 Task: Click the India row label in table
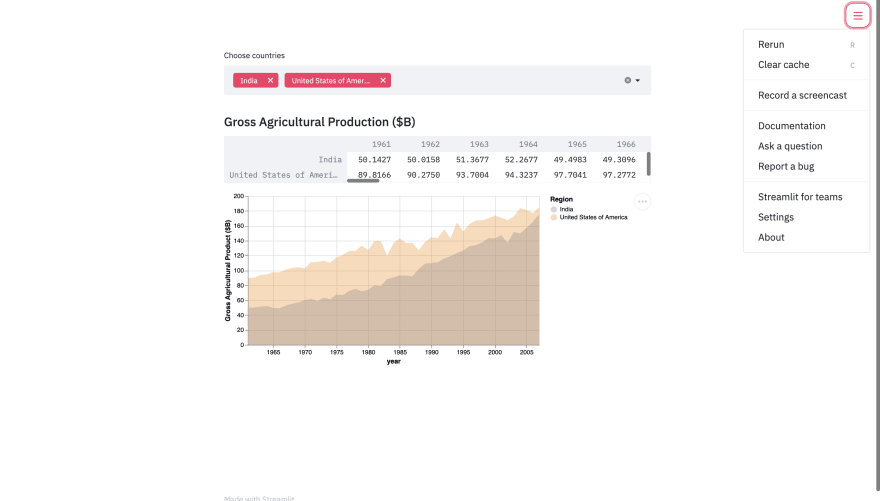(x=330, y=159)
